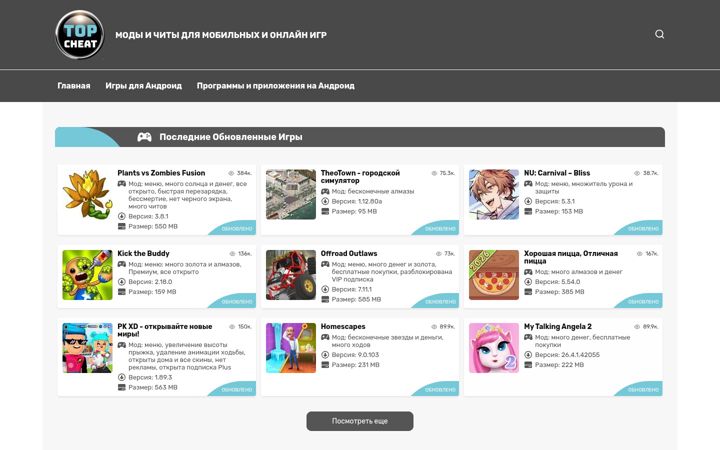Click Homescapes title link

coord(343,326)
